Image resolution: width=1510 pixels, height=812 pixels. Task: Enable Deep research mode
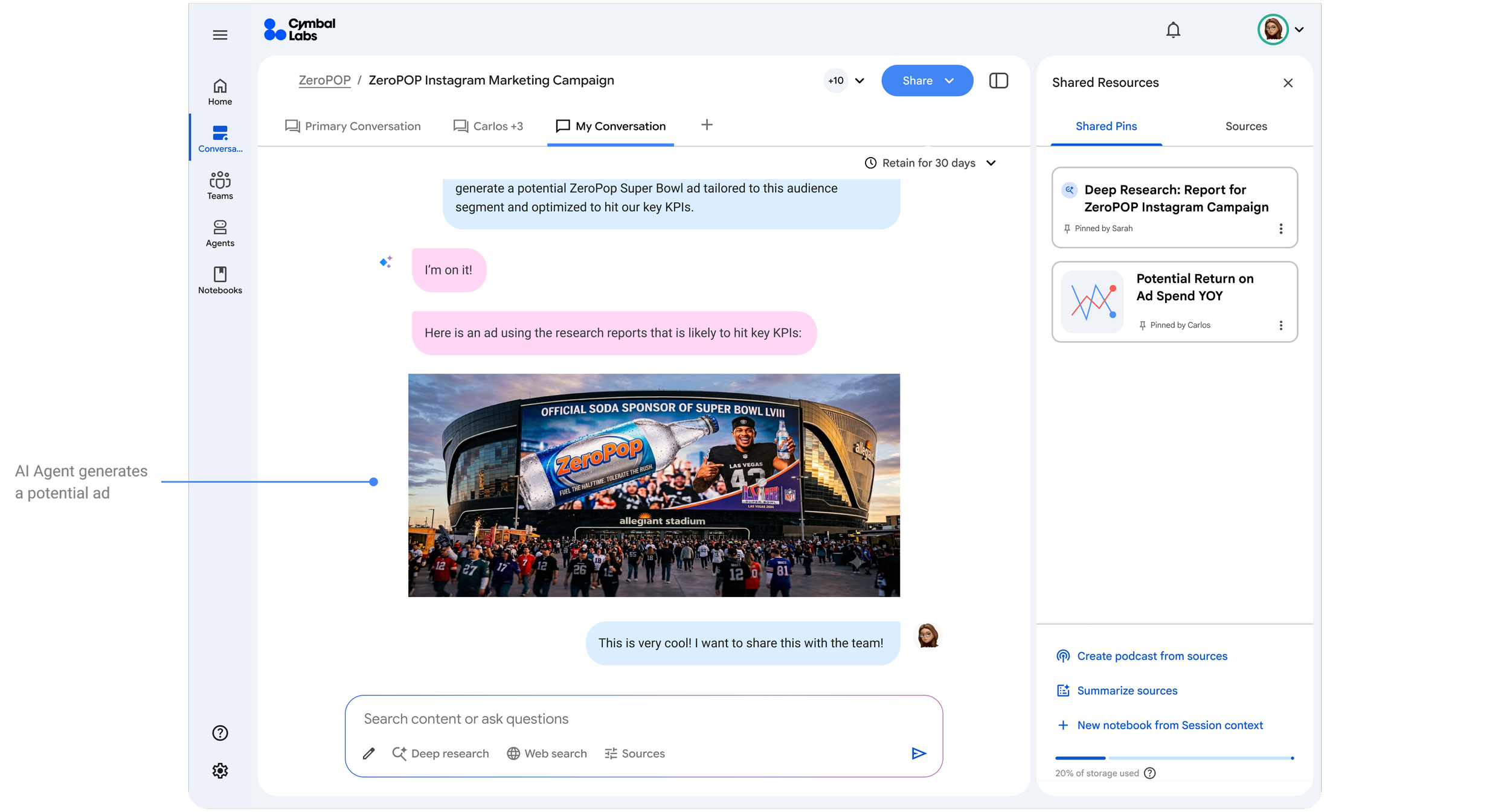coord(440,753)
